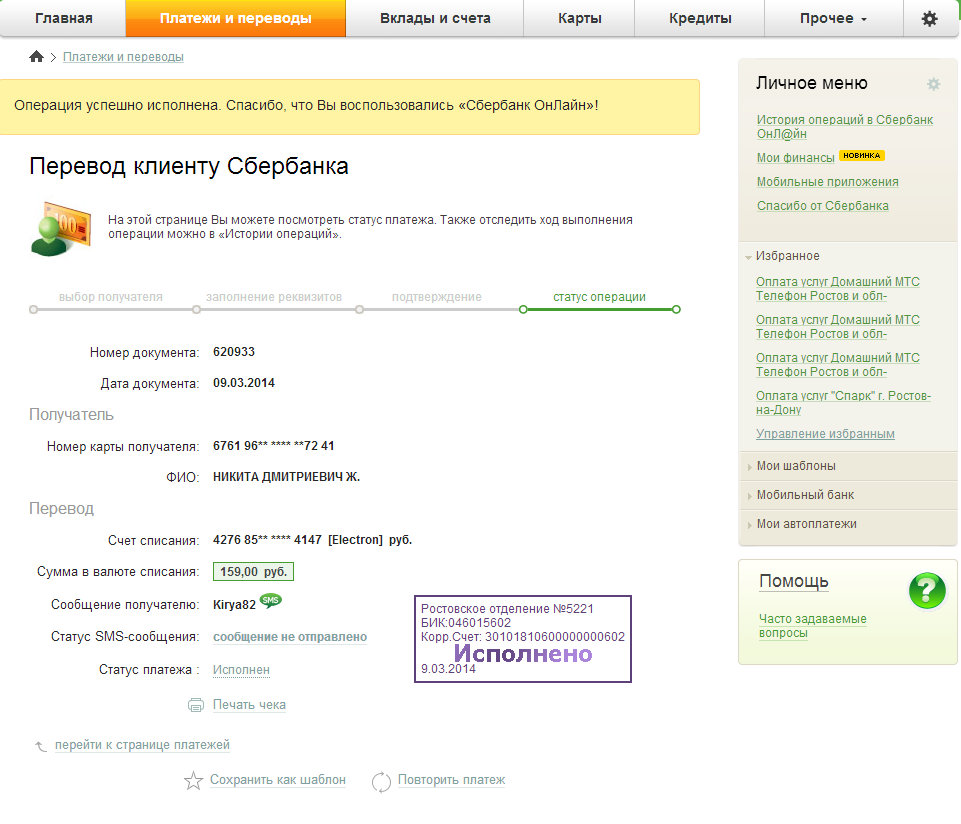Click the gear icon beside Личное меню
Screen dimensions: 961x824
tap(933, 84)
